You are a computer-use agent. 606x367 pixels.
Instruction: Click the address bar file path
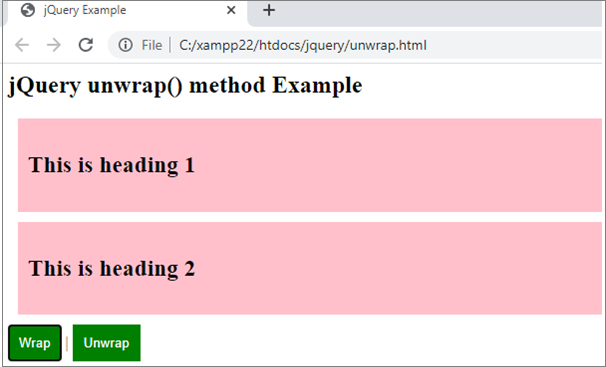click(x=303, y=45)
